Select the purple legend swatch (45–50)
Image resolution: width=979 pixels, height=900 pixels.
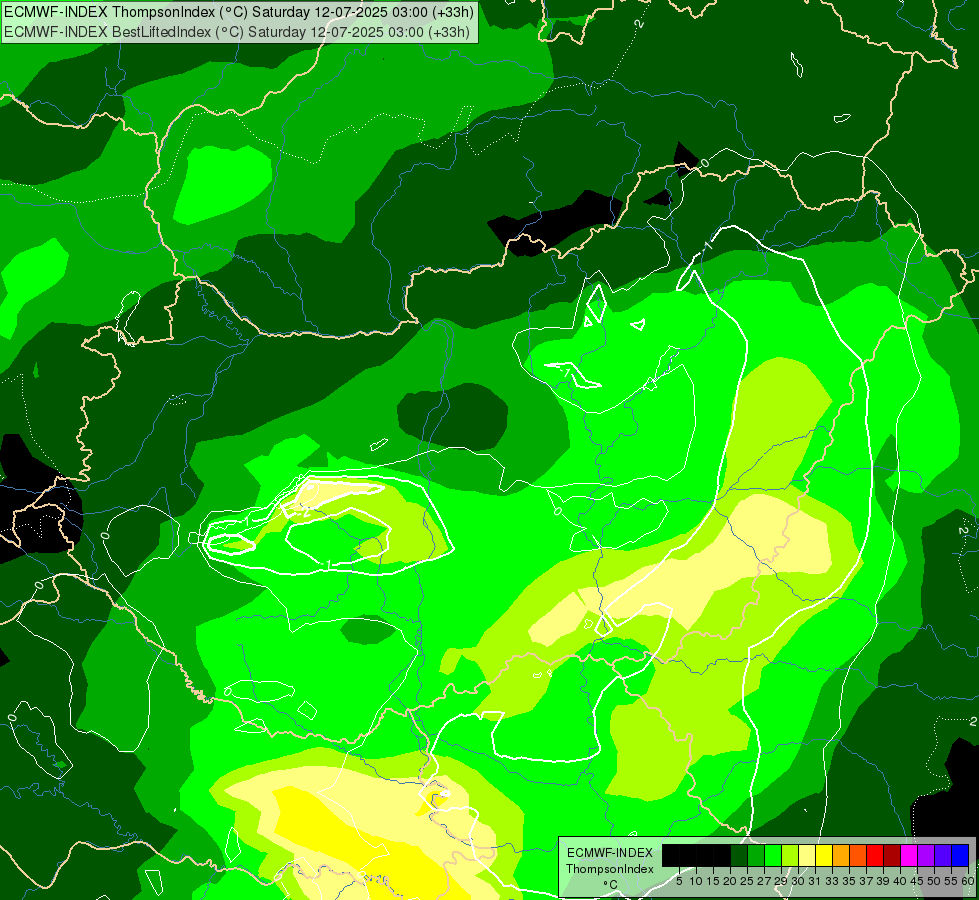[x=926, y=855]
